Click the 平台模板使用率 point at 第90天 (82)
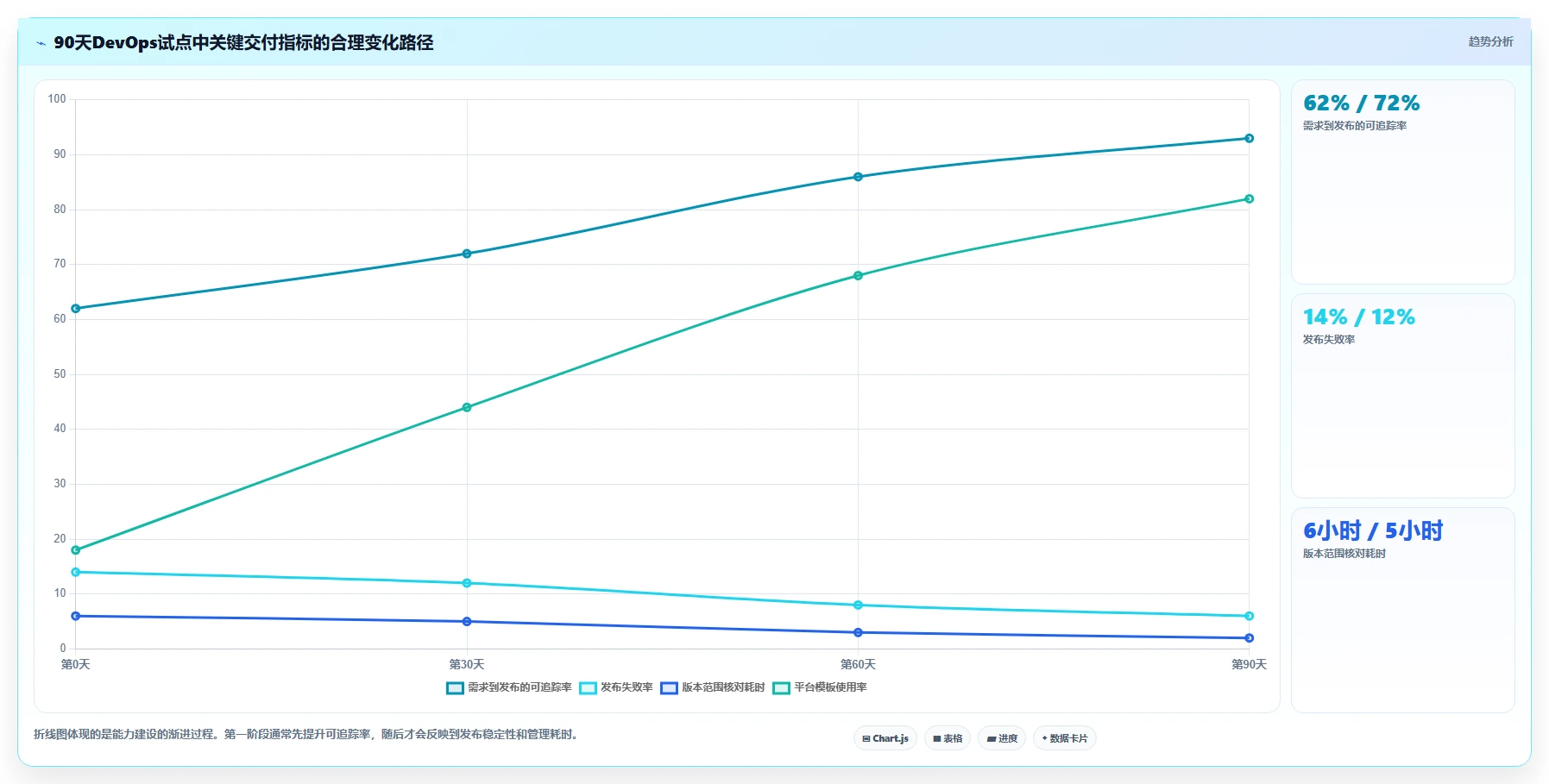The image size is (1549, 784). [1249, 199]
